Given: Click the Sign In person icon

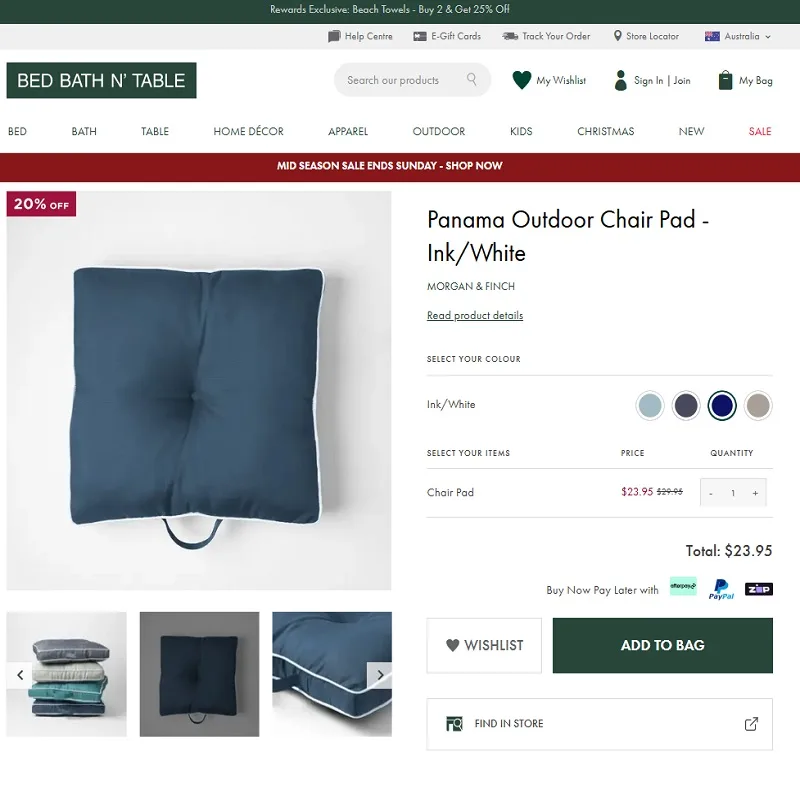Looking at the screenshot, I should click(x=620, y=80).
